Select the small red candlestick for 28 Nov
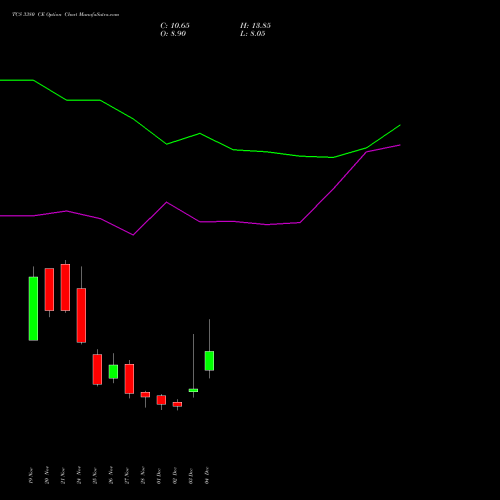Image resolution: width=500 pixels, height=500 pixels. (145, 395)
